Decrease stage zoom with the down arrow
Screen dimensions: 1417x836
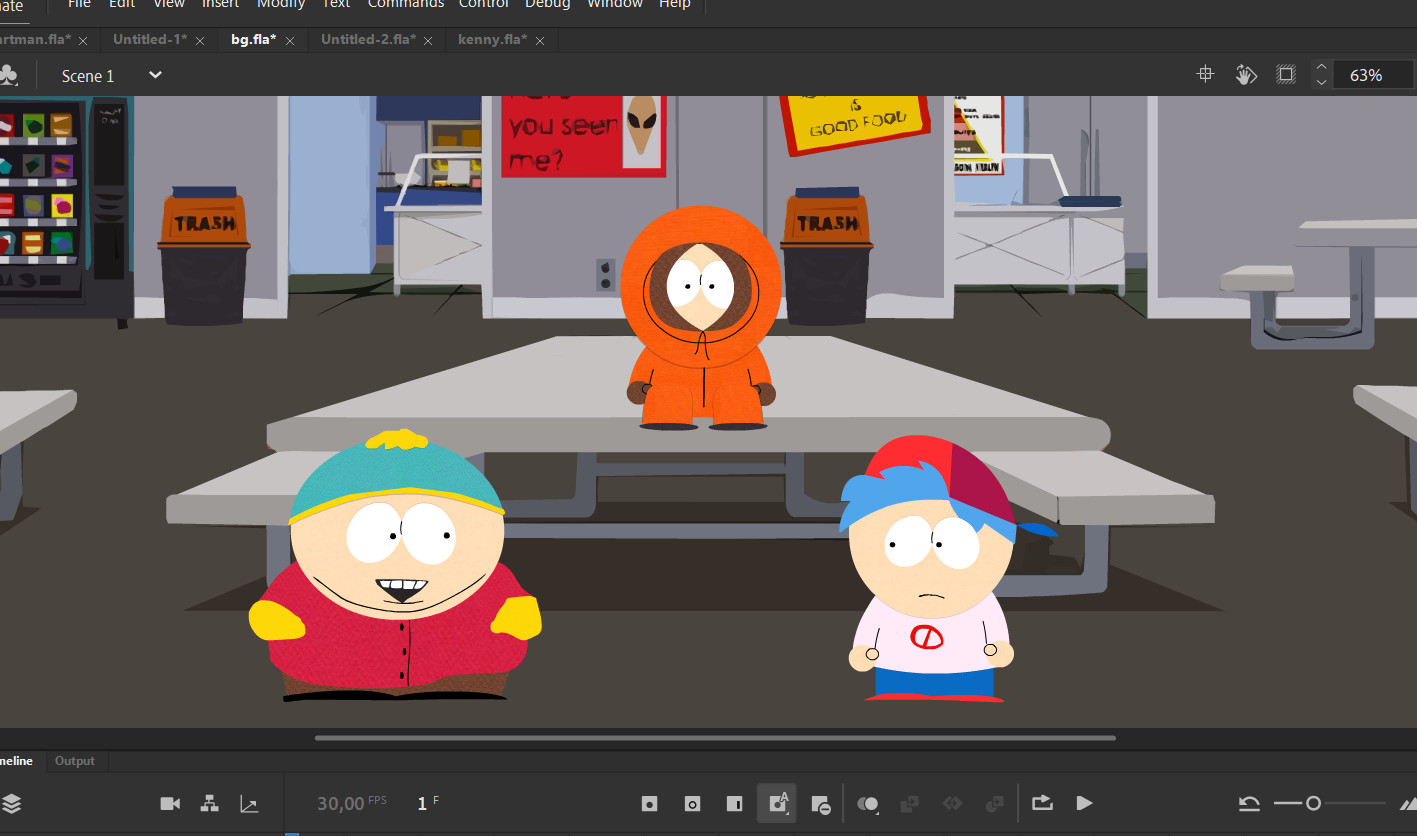[1321, 82]
